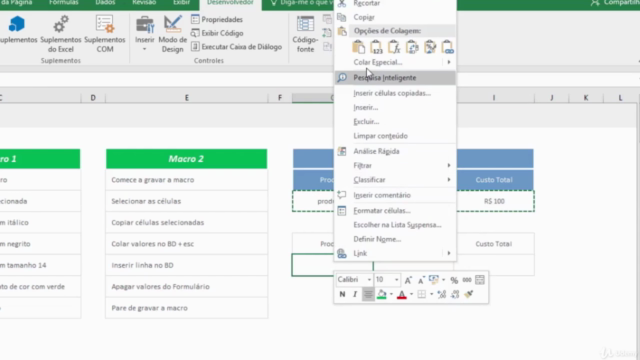Viewport: 640px width, 360px height.
Task: Click the Diga-me search box
Action: click(301, 3)
